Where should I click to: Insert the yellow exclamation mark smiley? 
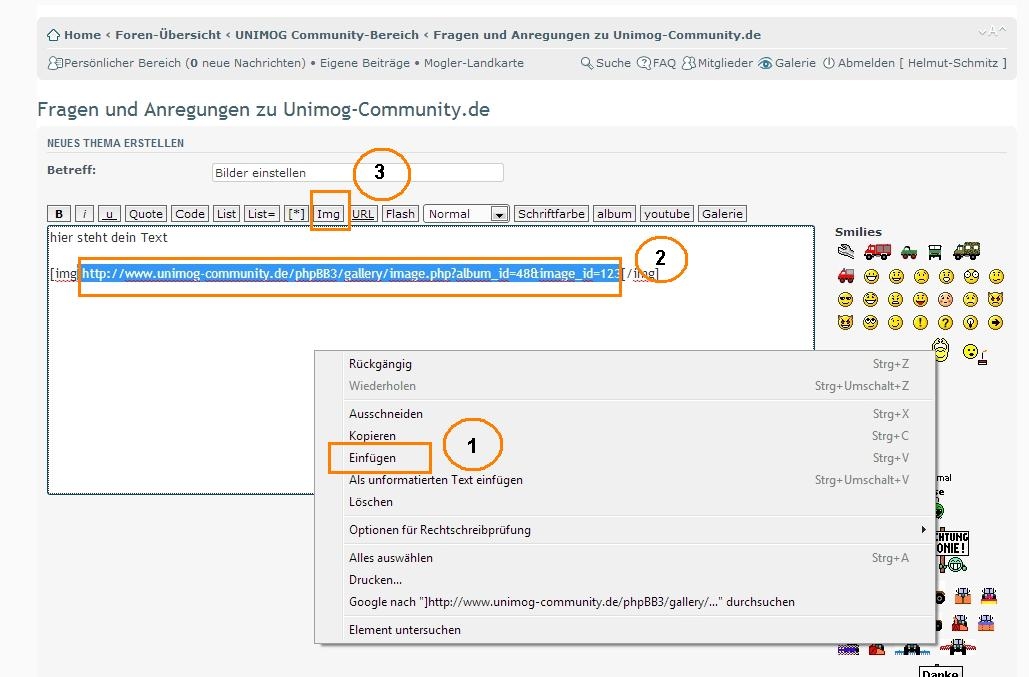pos(920,322)
